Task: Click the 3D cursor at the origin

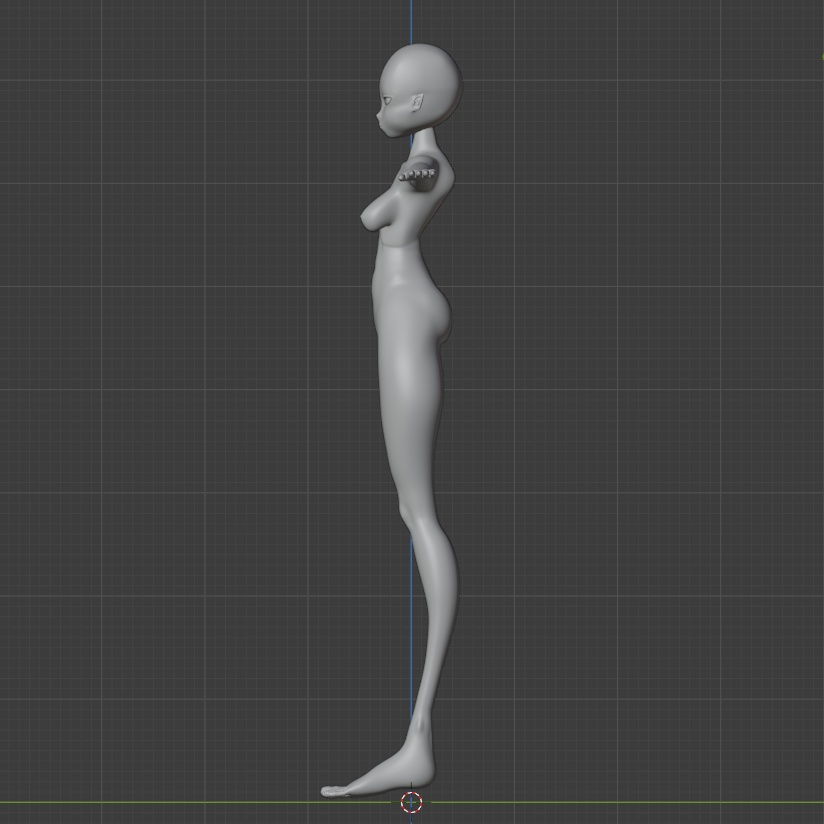Action: click(411, 802)
